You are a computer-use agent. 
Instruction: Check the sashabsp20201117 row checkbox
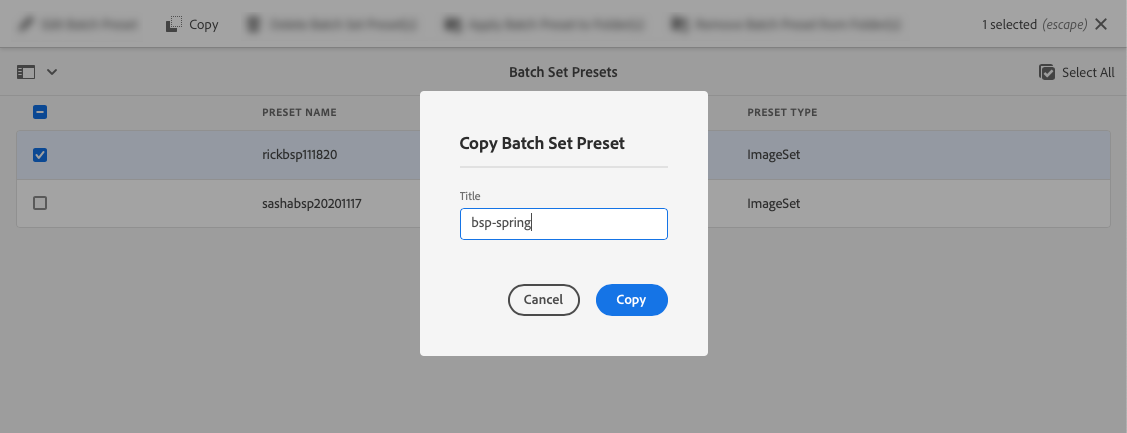(40, 203)
